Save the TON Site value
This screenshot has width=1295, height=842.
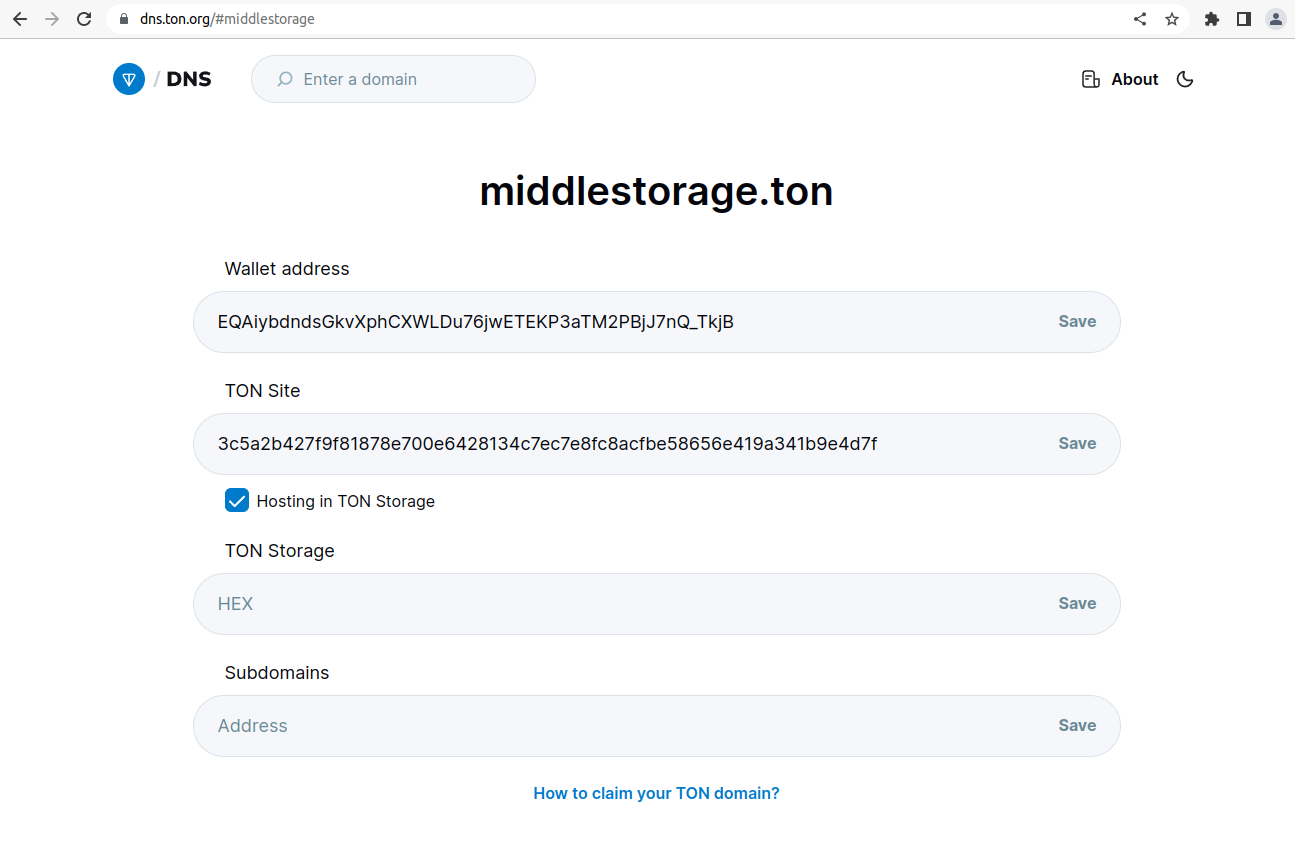[x=1077, y=444]
